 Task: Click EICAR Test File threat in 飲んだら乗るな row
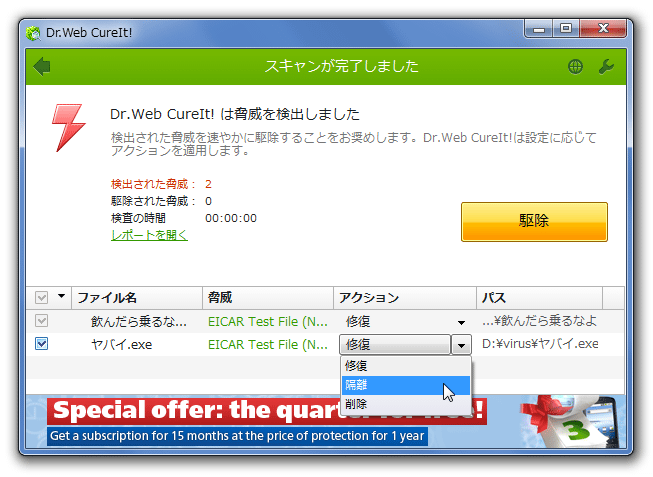(x=268, y=322)
